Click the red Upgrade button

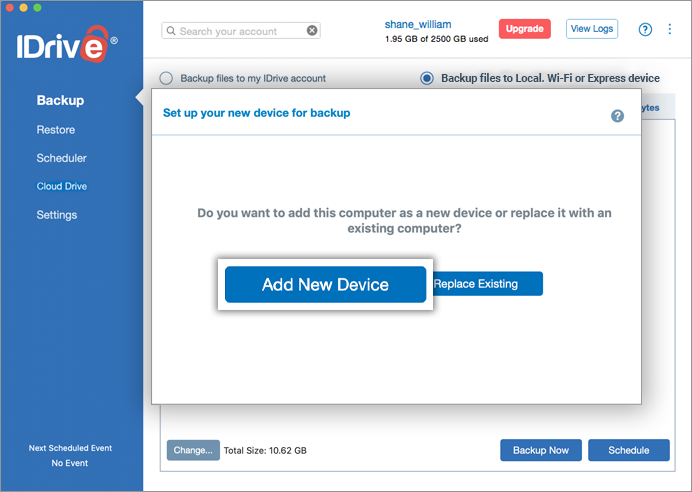524,29
